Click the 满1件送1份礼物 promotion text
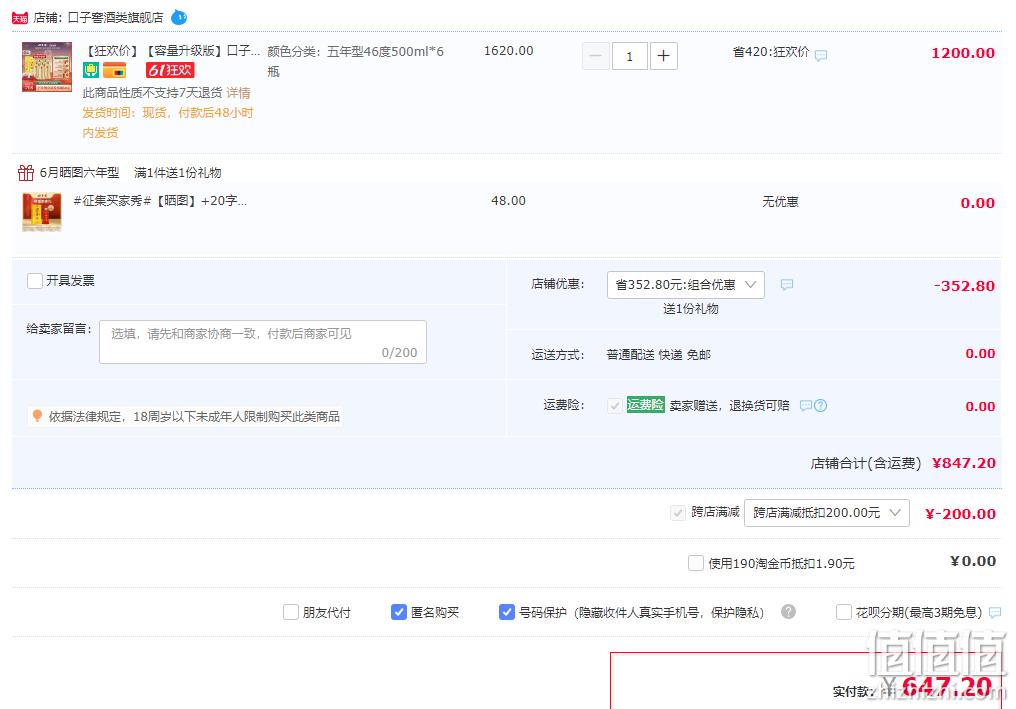 pos(178,172)
